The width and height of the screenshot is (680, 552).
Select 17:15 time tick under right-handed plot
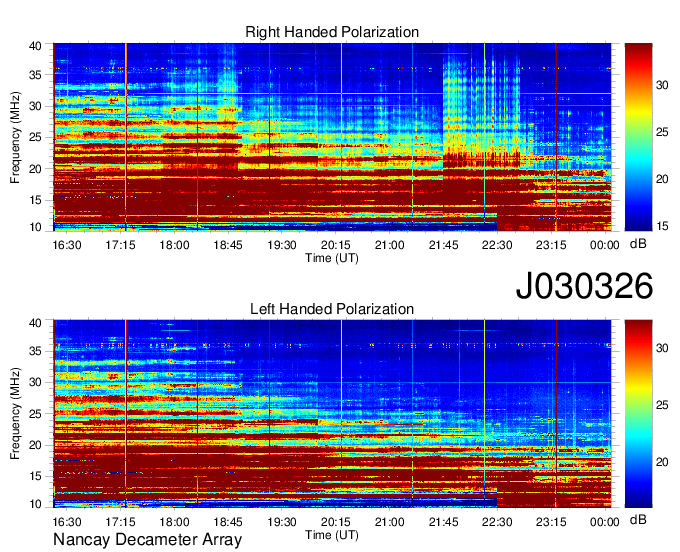[x=121, y=245]
